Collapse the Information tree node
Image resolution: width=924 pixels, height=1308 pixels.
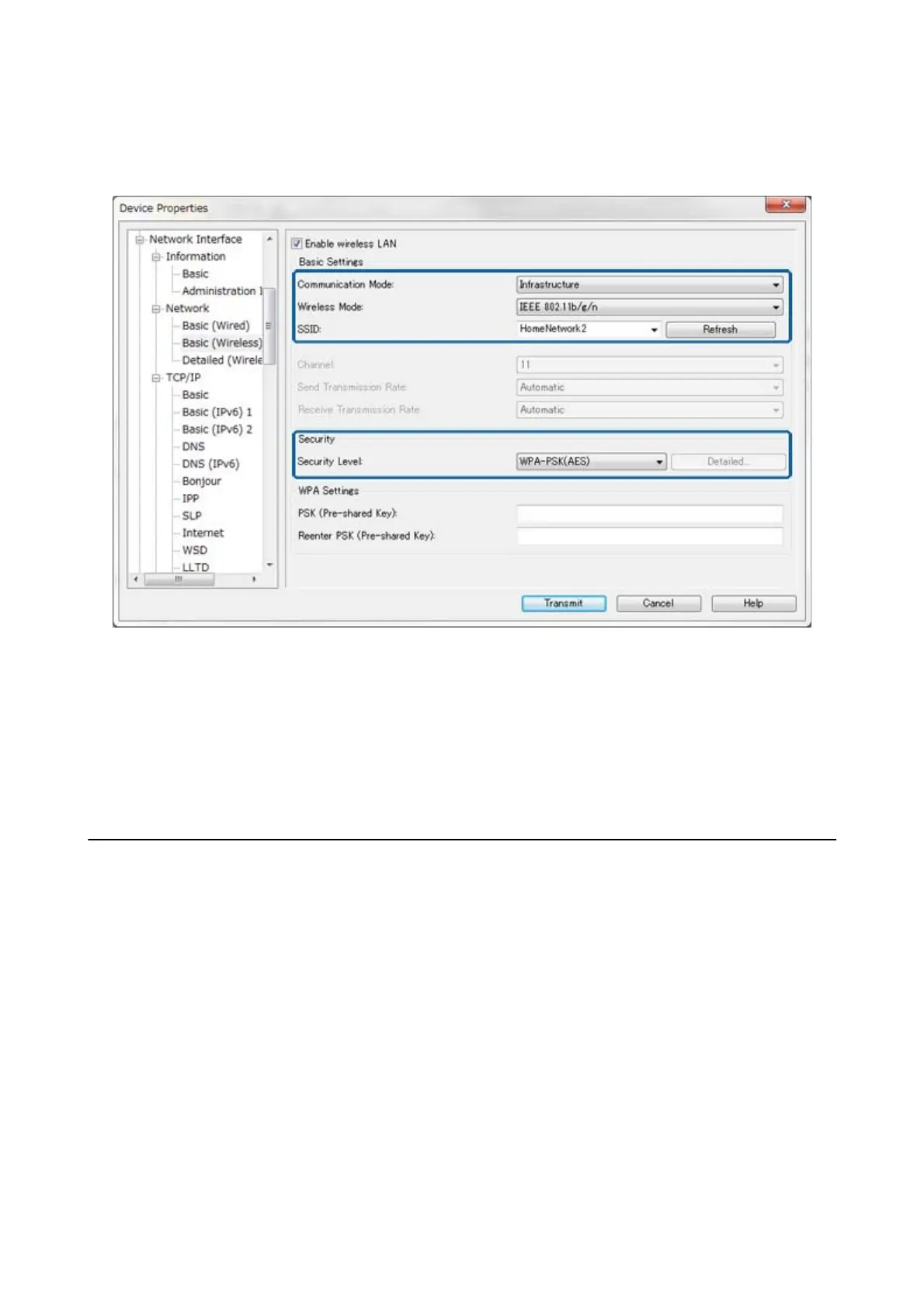tap(156, 256)
